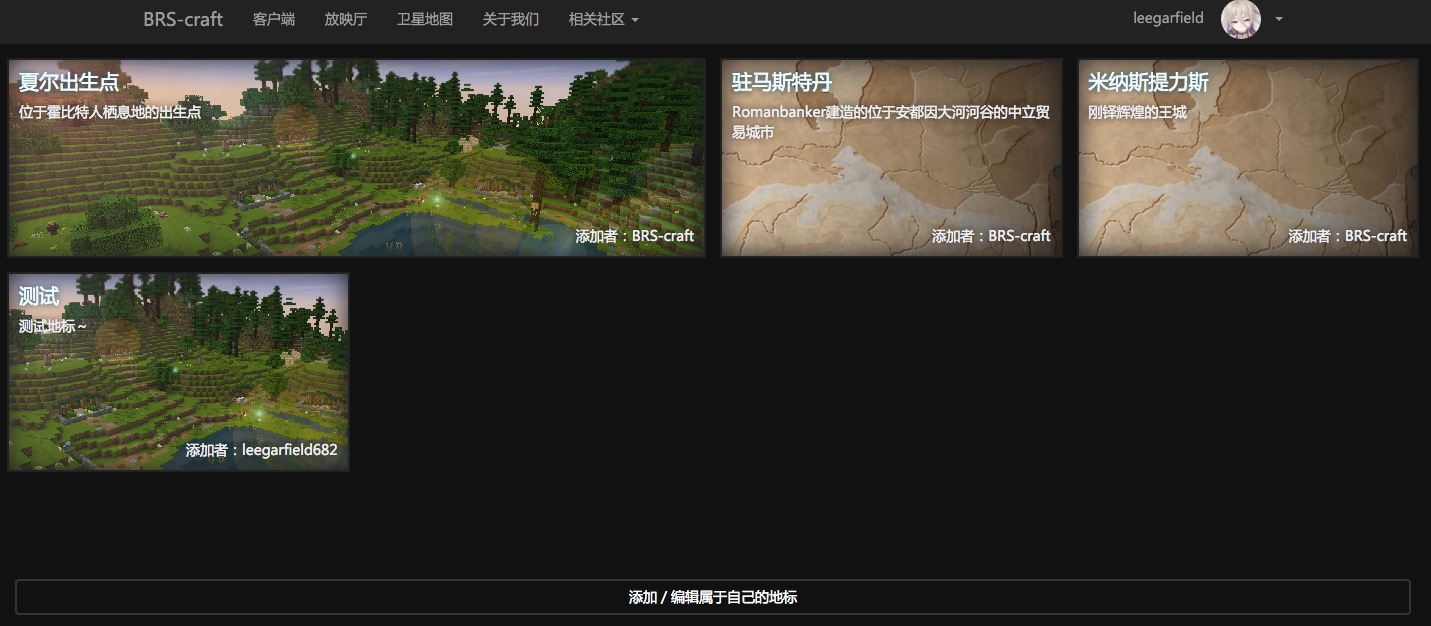Screen dimensions: 1431x626
Task: Click the 添加 / 编辑属于自己的地标 button
Action: (x=713, y=597)
